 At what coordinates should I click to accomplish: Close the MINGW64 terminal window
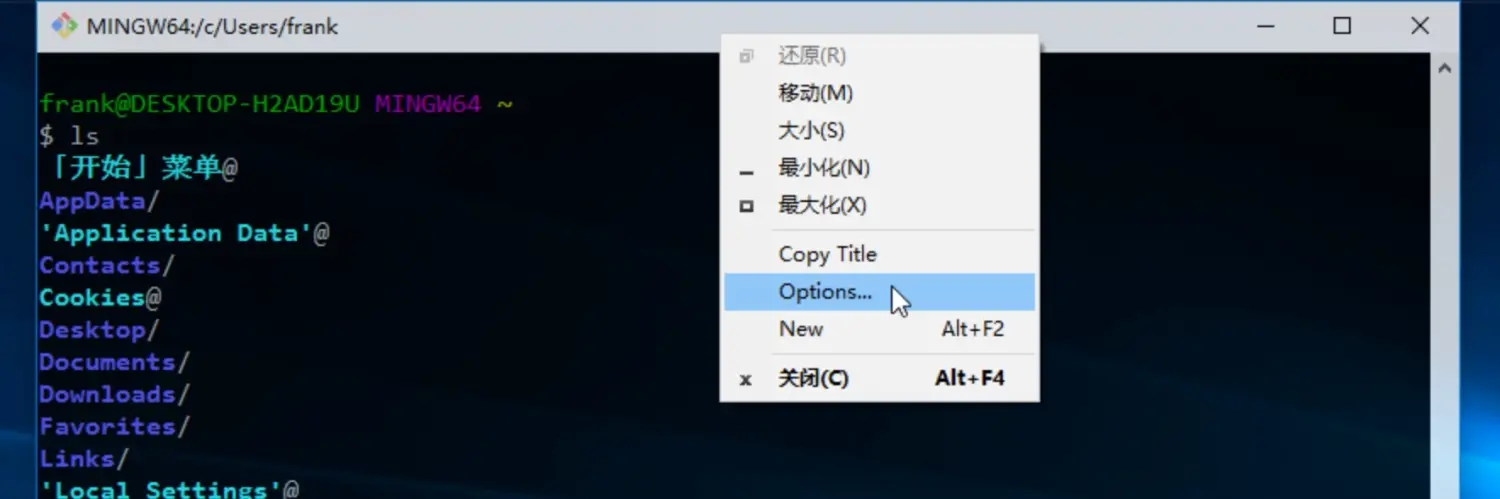pyautogui.click(x=1419, y=26)
